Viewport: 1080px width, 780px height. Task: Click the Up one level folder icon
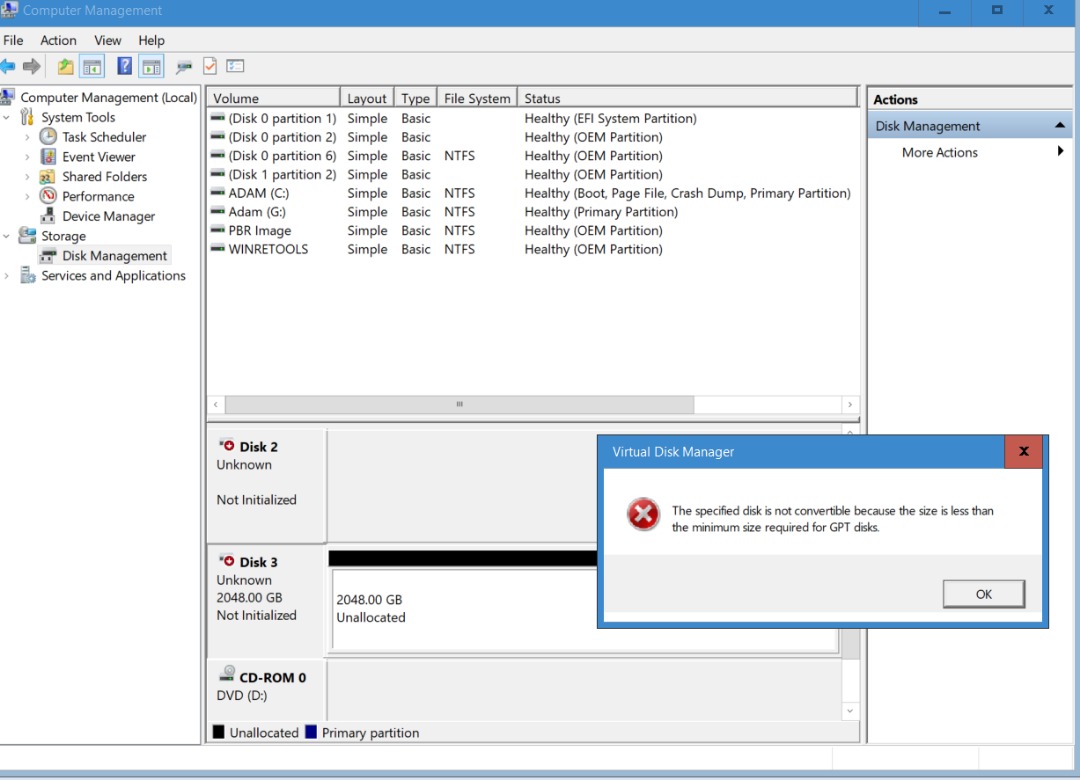[x=65, y=66]
